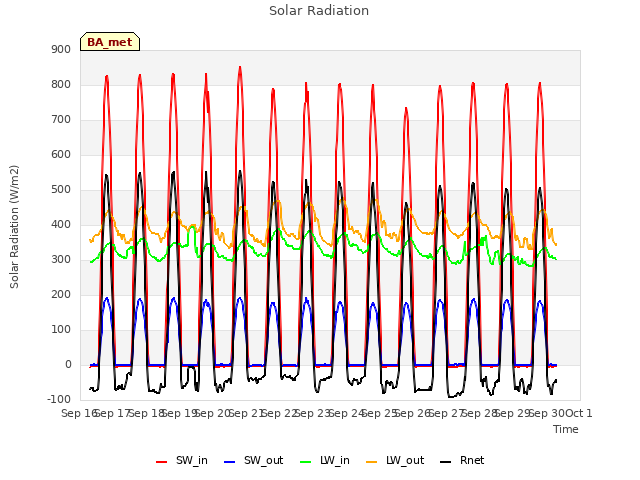Click the Sep 21 x-axis tick label
Image resolution: width=640 pixels, height=480 pixels.
coord(247,413)
